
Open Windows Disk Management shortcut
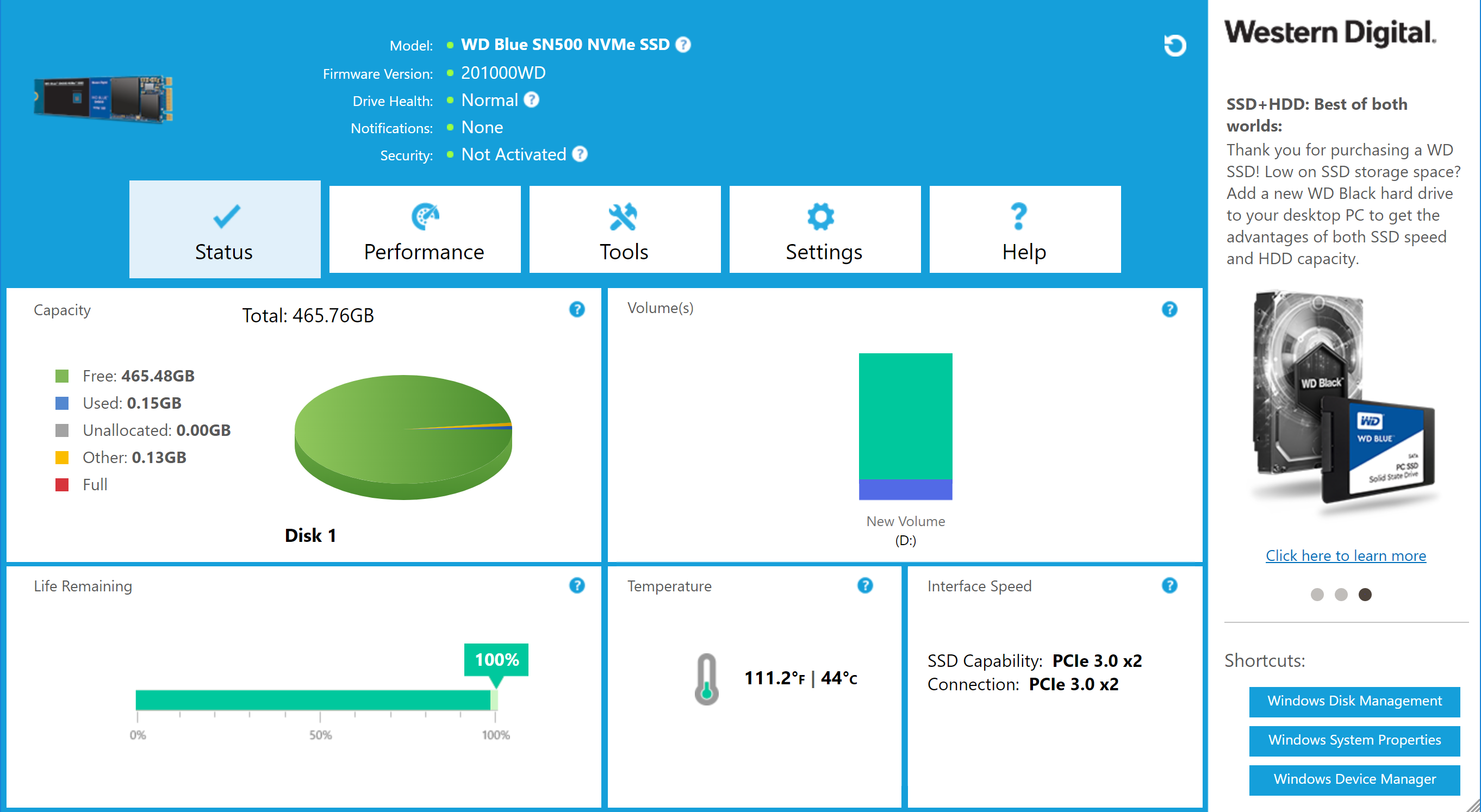[x=1354, y=701]
